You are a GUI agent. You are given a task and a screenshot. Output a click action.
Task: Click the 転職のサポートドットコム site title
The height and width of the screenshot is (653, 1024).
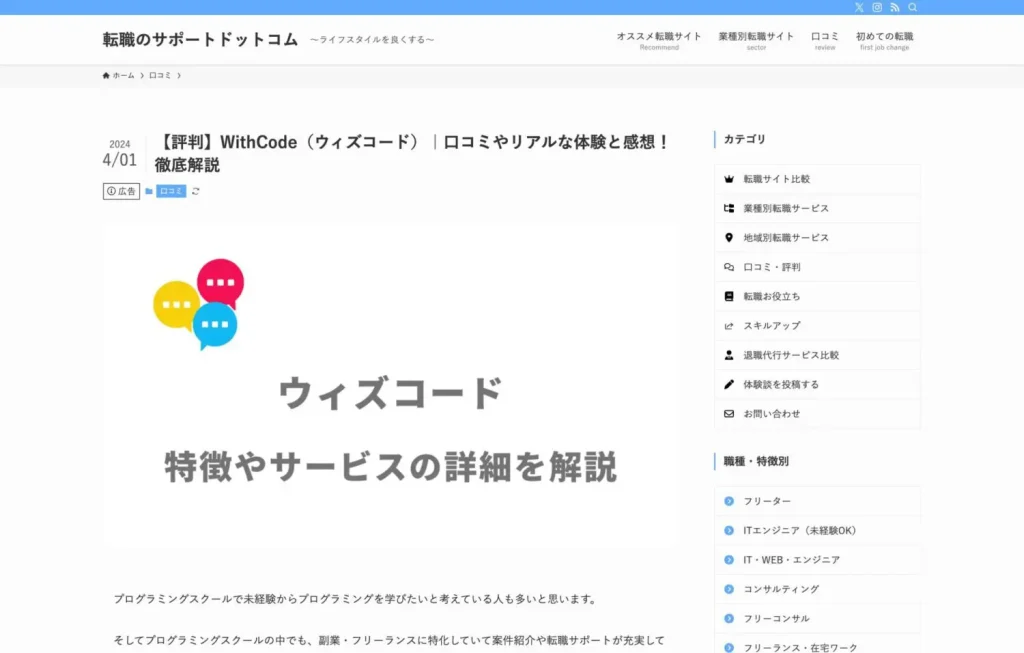tap(200, 40)
